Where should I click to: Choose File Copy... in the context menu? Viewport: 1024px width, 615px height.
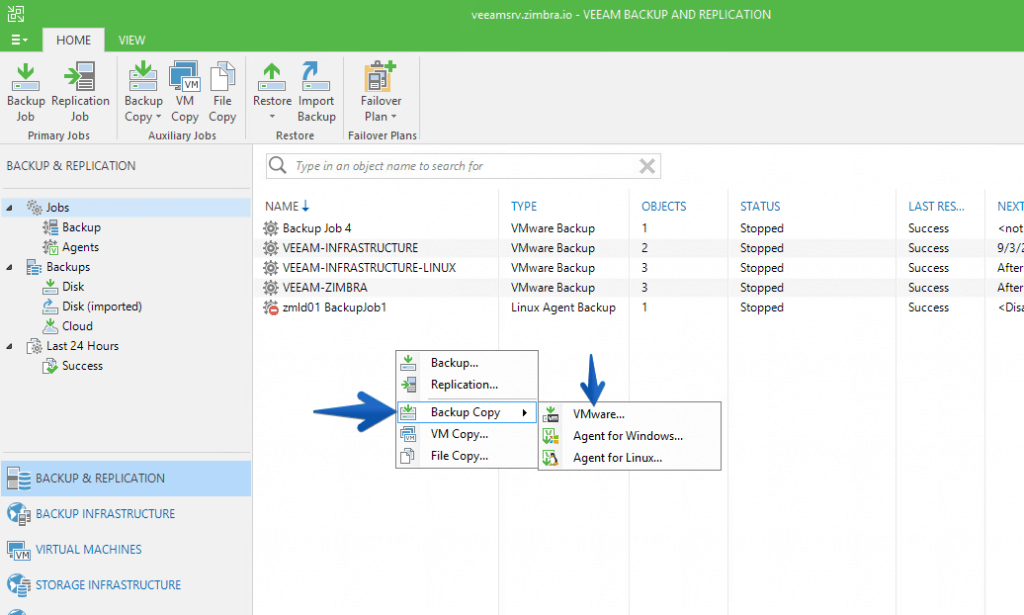pos(467,456)
